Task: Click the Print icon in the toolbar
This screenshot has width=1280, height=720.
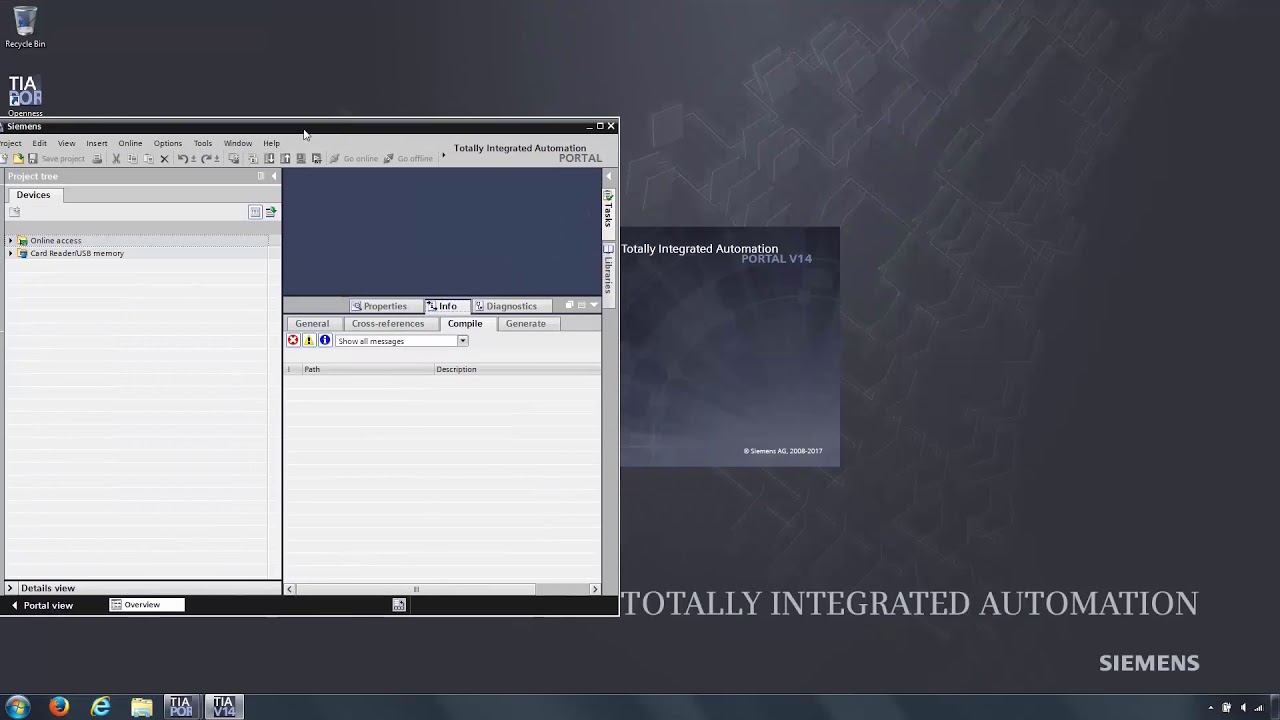Action: pyautogui.click(x=97, y=158)
